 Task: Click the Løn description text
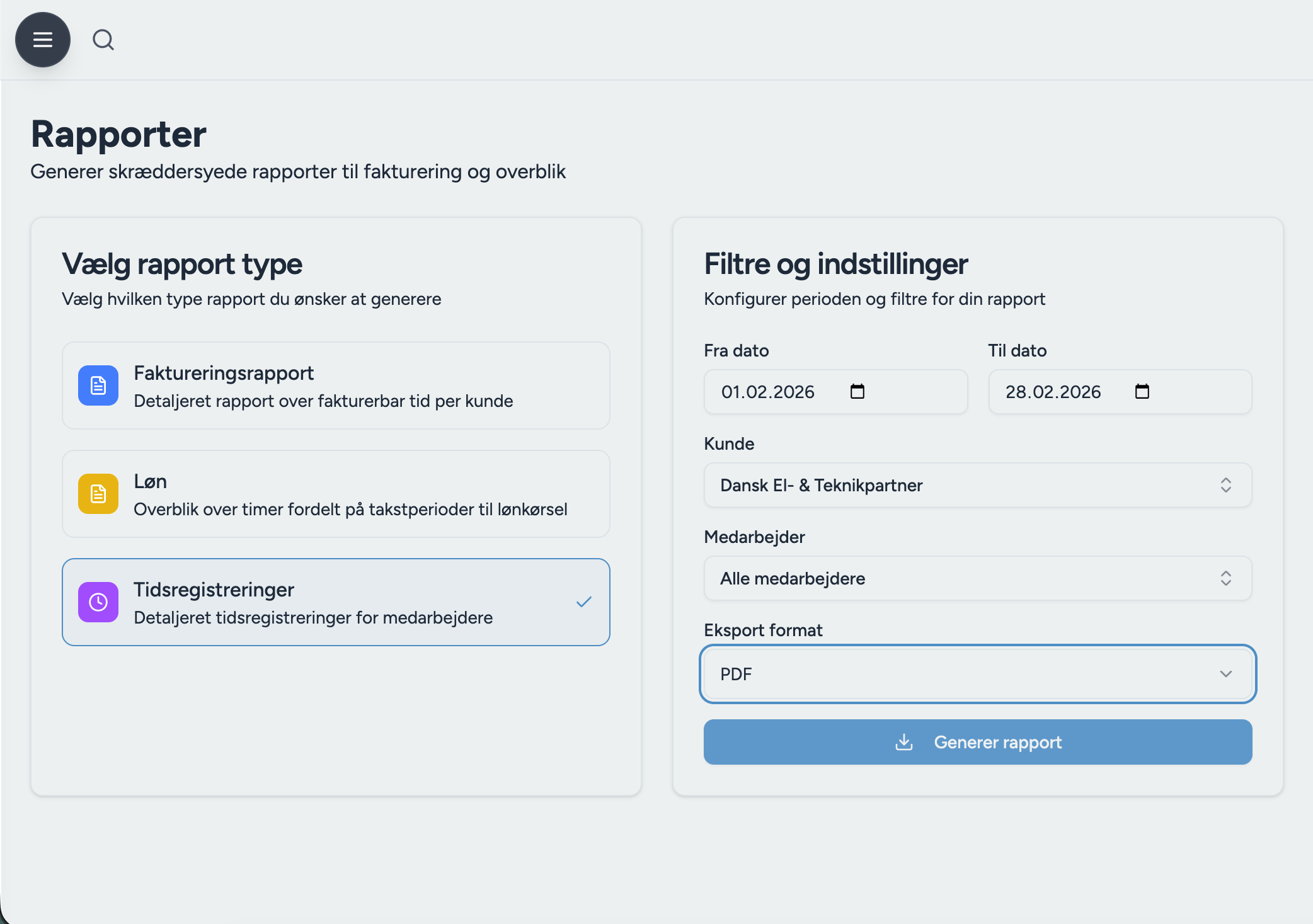pyautogui.click(x=350, y=510)
